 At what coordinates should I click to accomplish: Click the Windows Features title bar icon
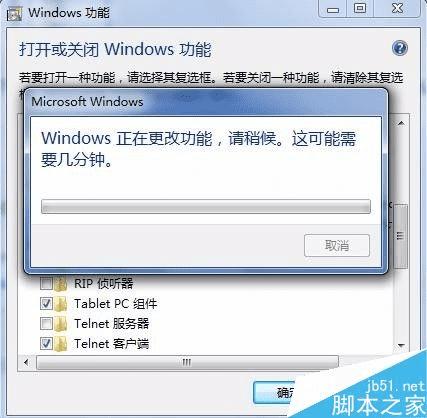[14, 14]
